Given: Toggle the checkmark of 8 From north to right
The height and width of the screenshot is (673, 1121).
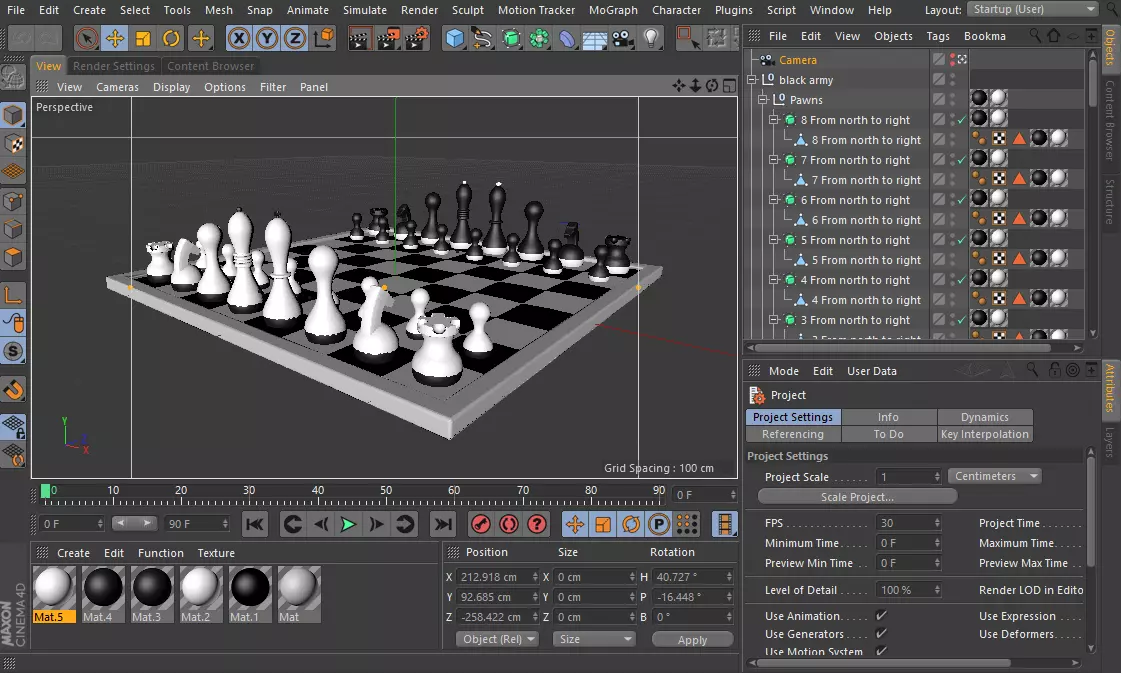Looking at the screenshot, I should [962, 120].
